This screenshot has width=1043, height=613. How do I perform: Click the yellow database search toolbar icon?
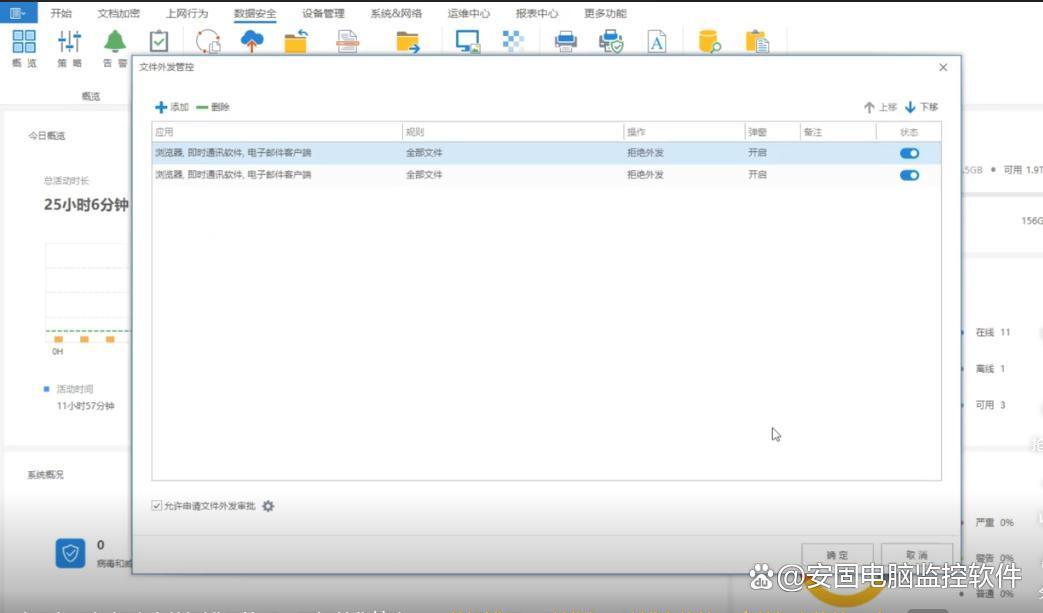tap(709, 42)
